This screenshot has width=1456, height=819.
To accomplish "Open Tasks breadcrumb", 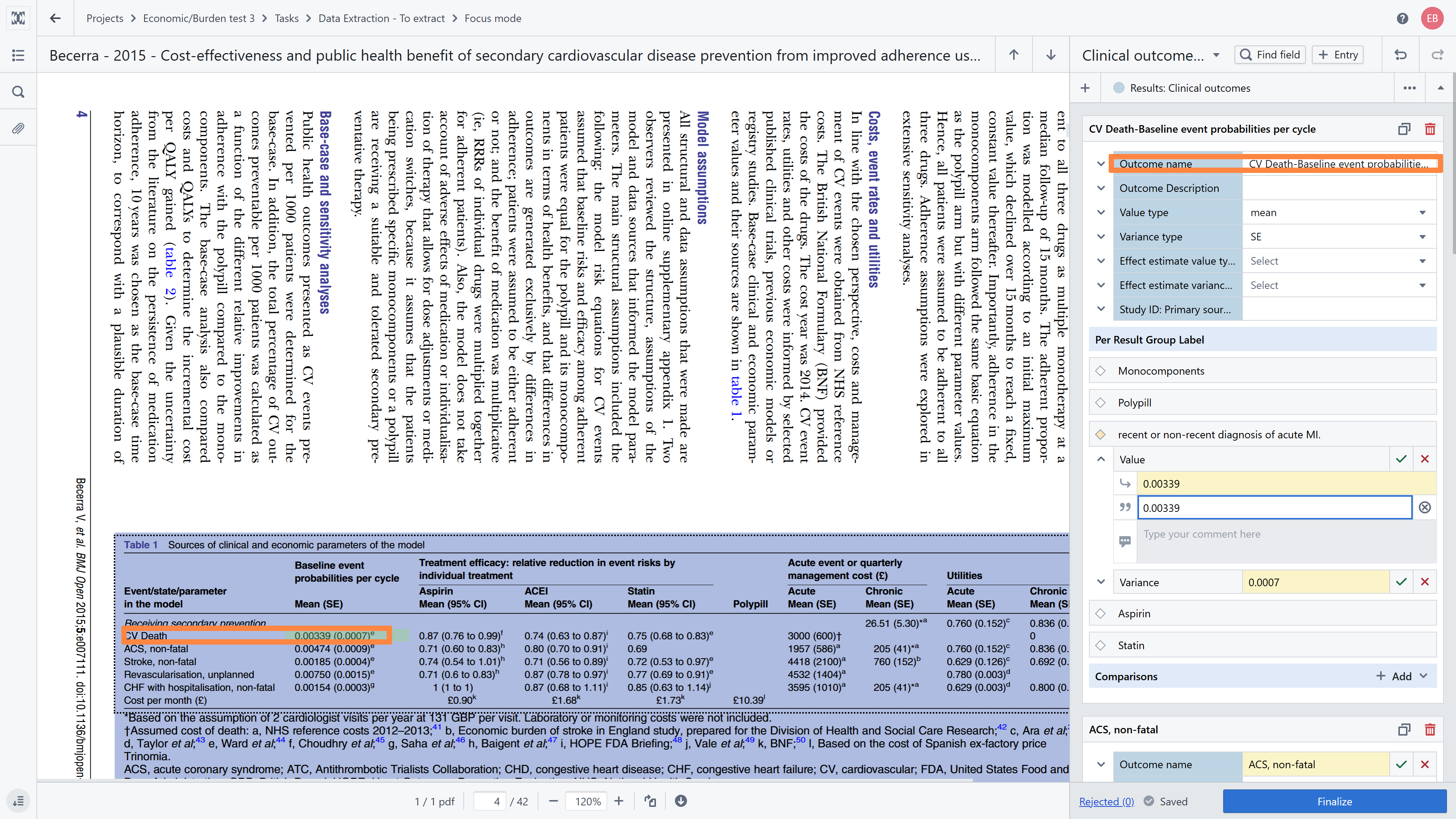I will pos(286,18).
